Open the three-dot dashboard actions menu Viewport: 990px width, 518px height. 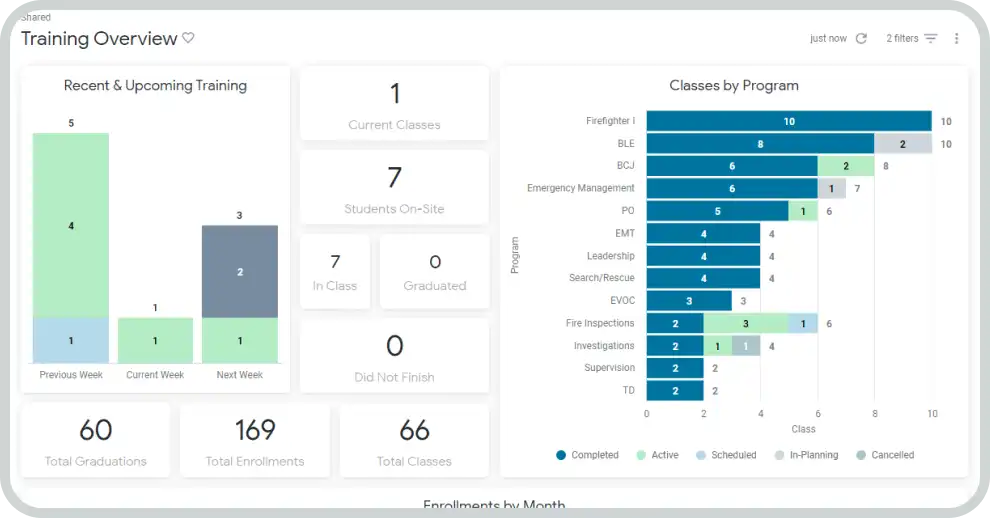pos(956,39)
